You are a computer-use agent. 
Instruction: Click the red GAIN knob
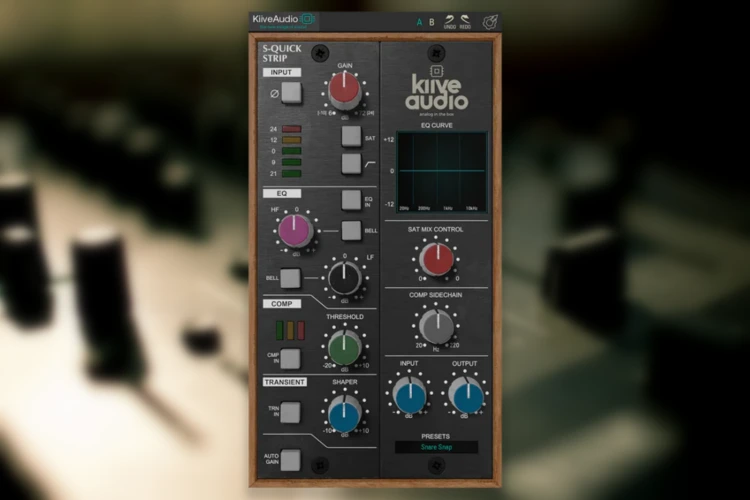344,90
